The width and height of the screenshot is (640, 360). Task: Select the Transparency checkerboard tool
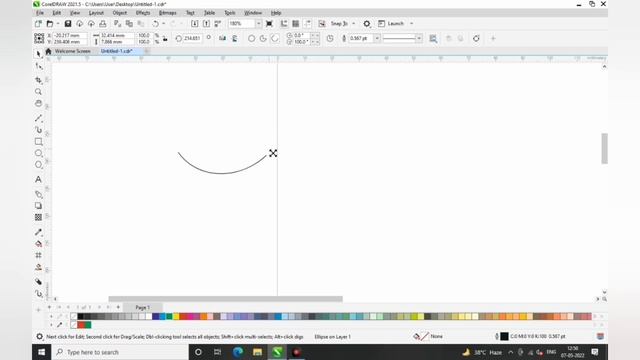38,217
